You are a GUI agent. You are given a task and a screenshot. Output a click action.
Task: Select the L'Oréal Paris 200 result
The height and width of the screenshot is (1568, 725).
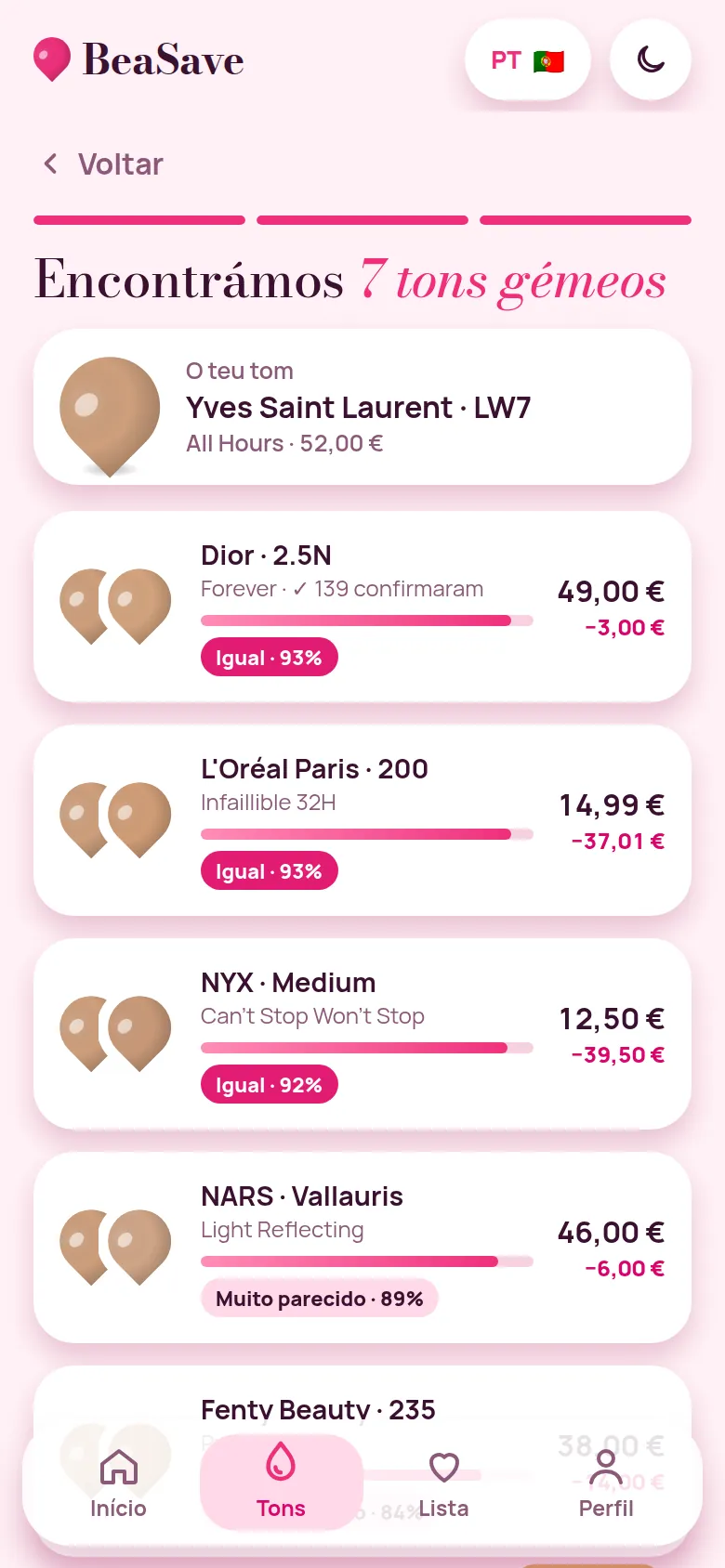pyautogui.click(x=362, y=820)
